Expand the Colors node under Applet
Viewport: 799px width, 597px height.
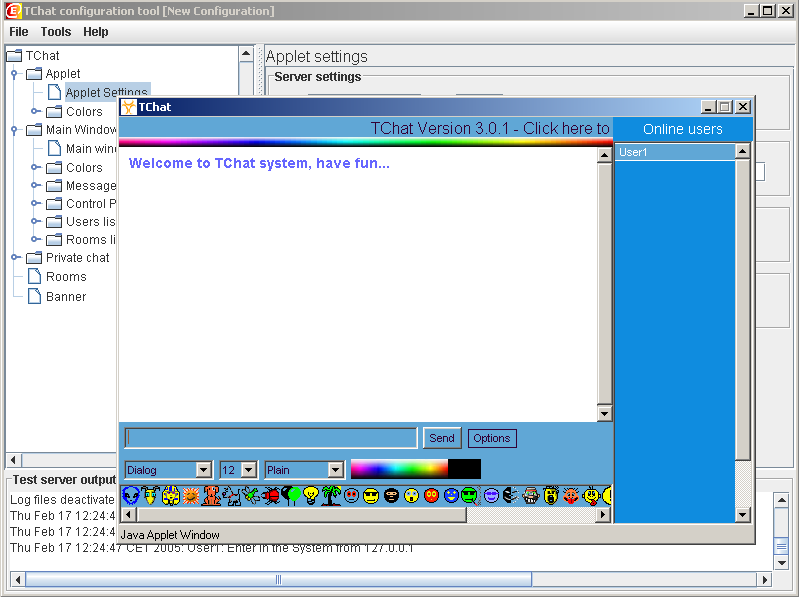point(35,111)
